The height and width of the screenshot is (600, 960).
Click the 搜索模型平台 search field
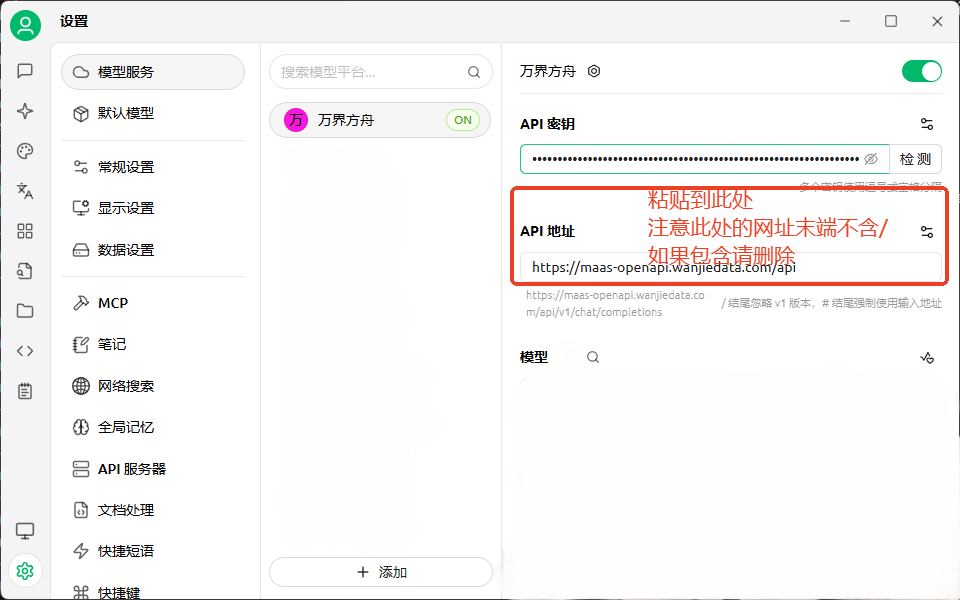coord(370,72)
